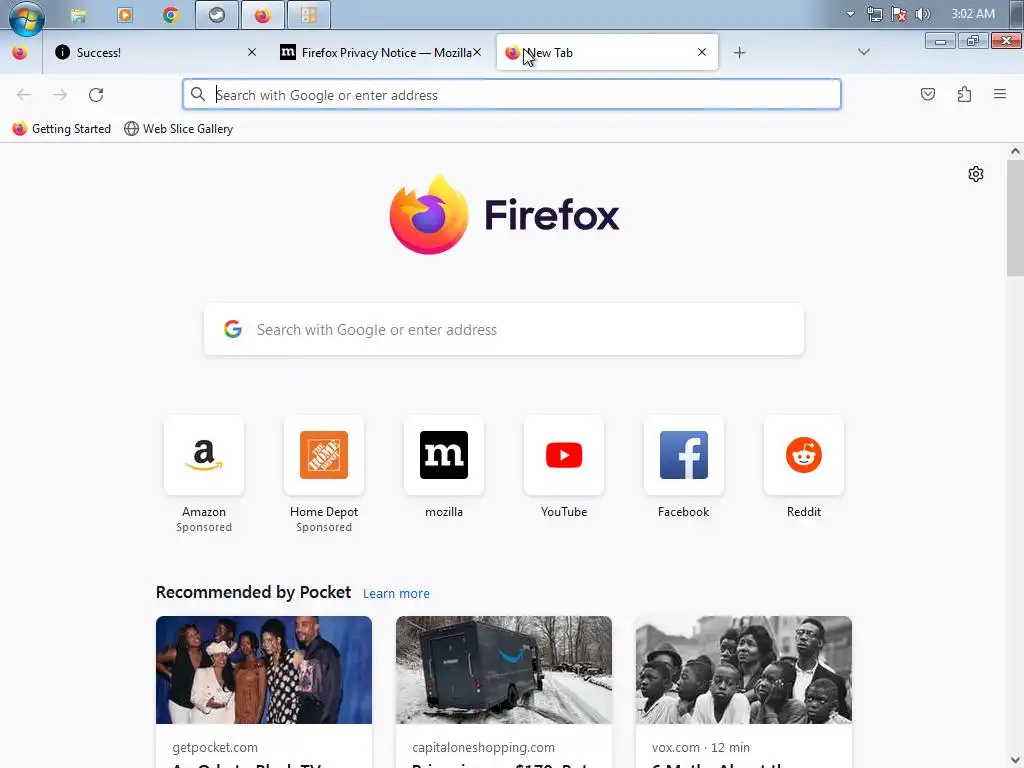This screenshot has width=1024, height=768.
Task: Go back one page
Action: [24, 95]
